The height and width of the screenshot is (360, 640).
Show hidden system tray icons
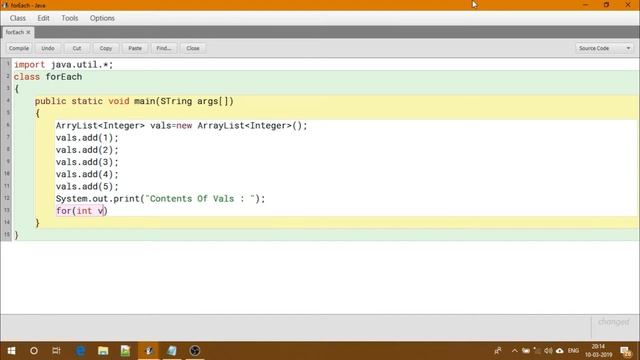coord(514,351)
